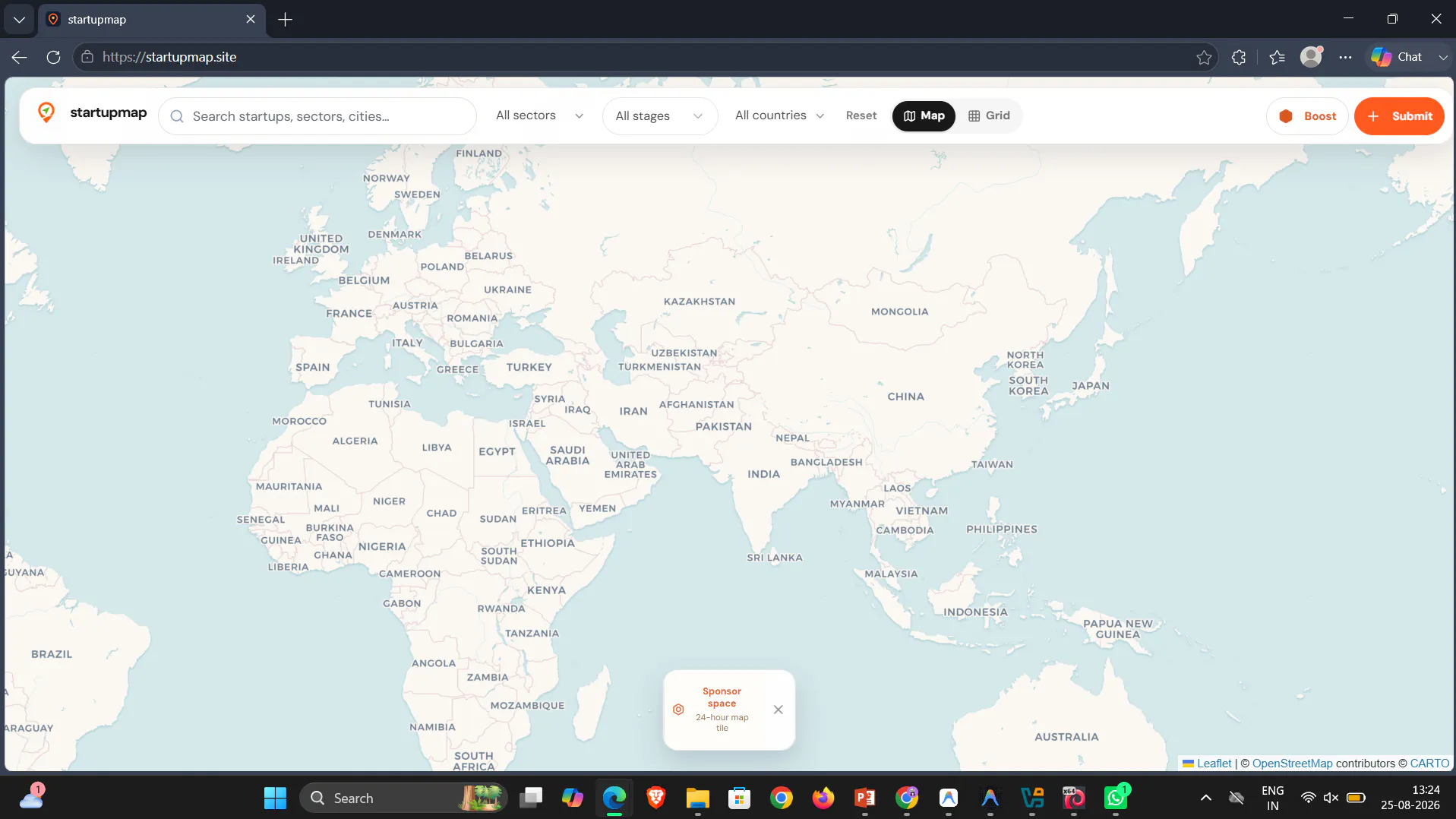View site information lock icon
This screenshot has width=1456, height=819.
87,57
